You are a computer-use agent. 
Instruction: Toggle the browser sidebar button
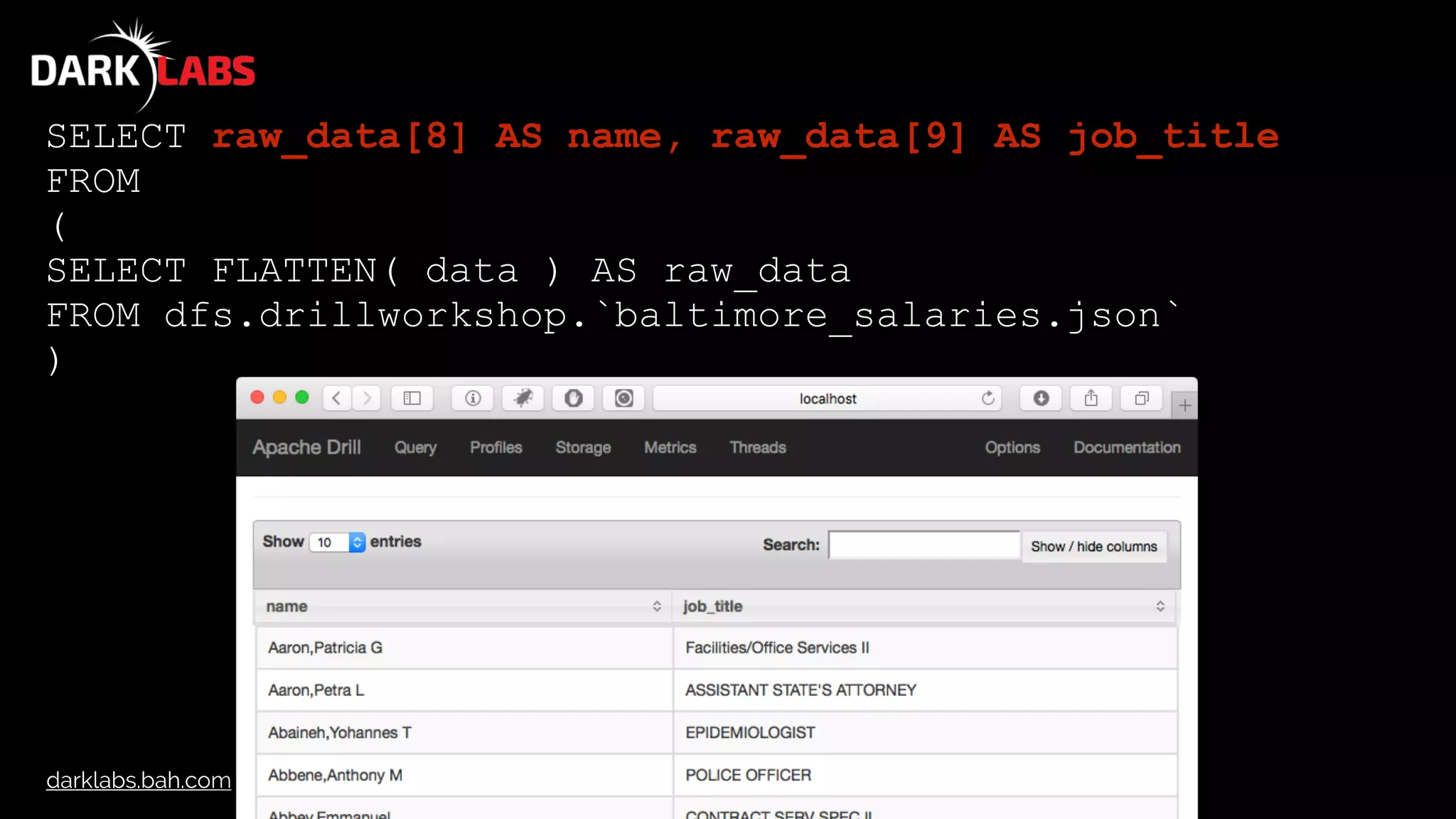(412, 398)
